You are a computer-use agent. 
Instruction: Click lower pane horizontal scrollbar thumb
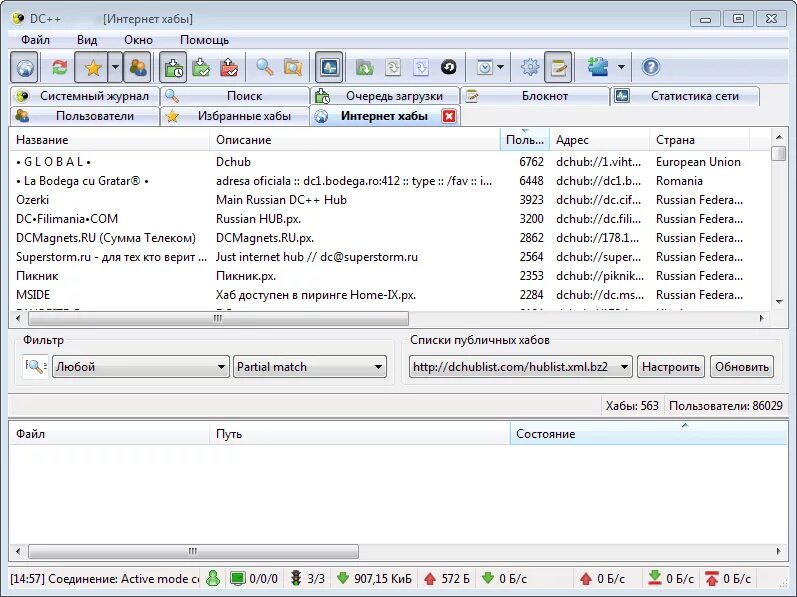coord(193,551)
